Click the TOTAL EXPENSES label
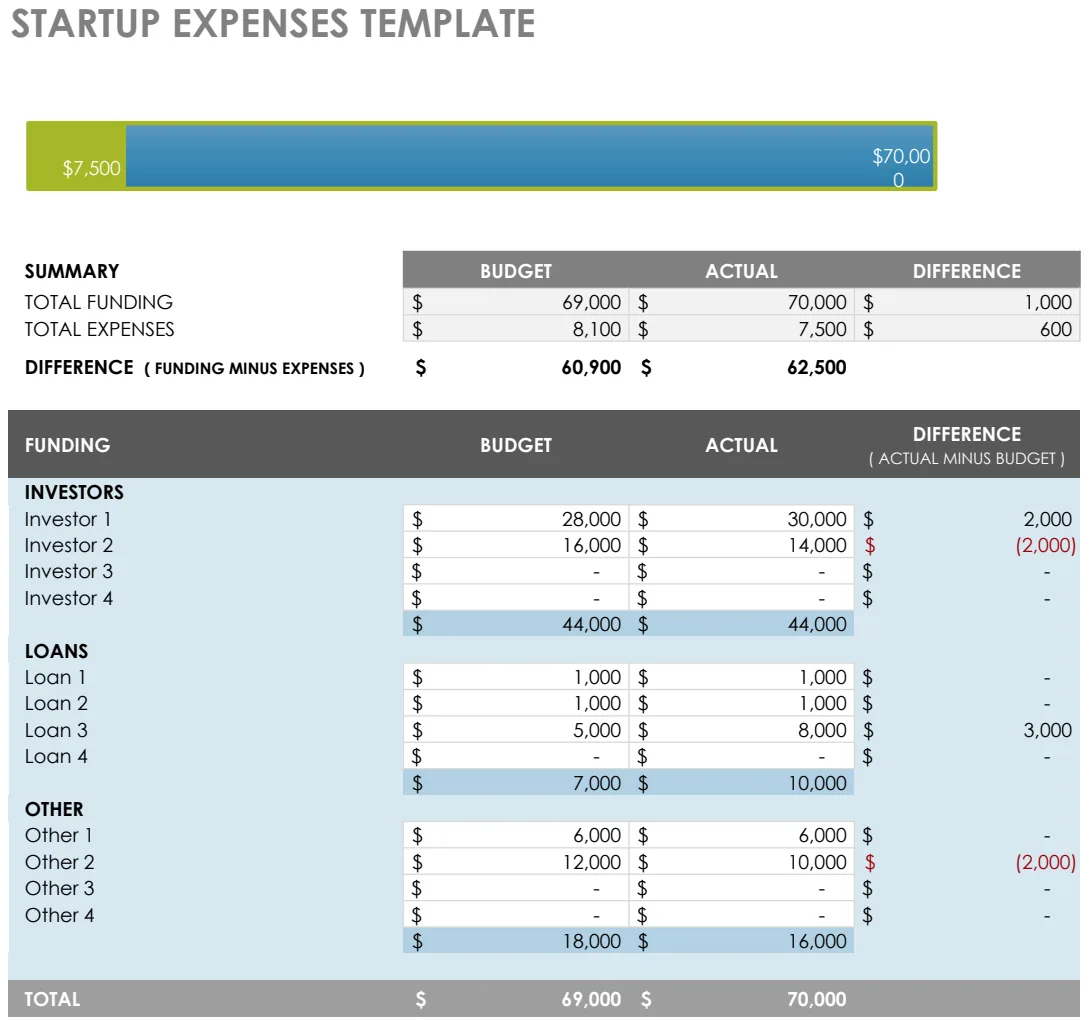Viewport: 1089px width, 1020px height. pyautogui.click(x=99, y=329)
